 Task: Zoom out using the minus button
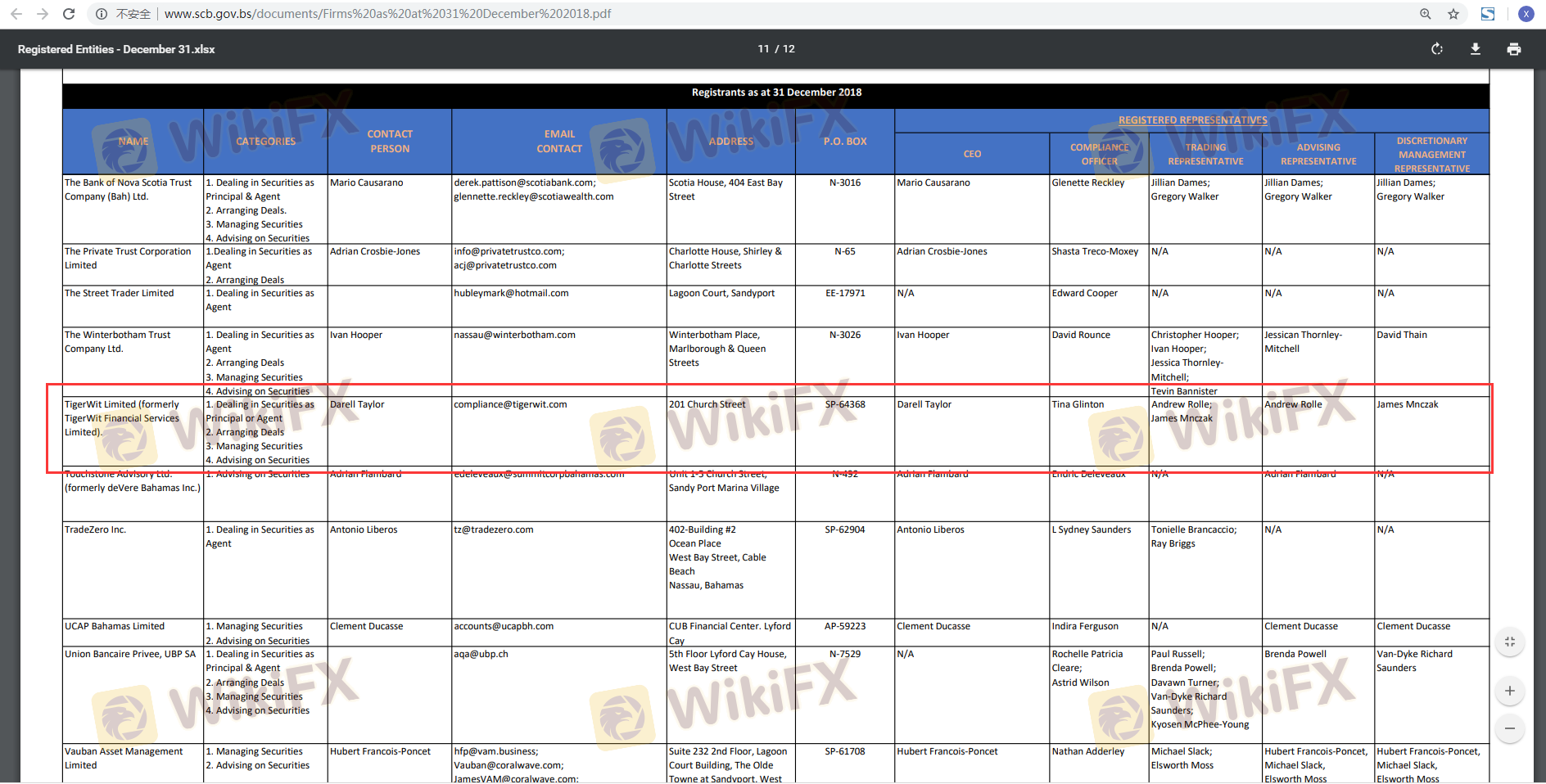click(1510, 728)
